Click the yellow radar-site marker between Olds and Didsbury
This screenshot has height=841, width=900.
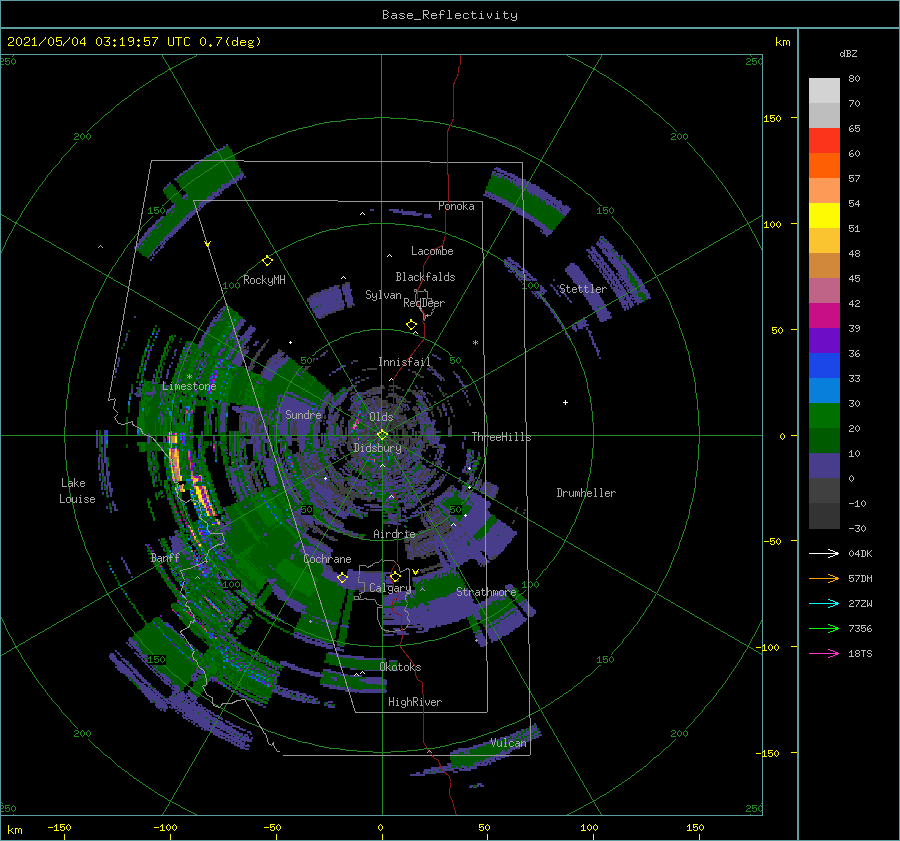(382, 435)
